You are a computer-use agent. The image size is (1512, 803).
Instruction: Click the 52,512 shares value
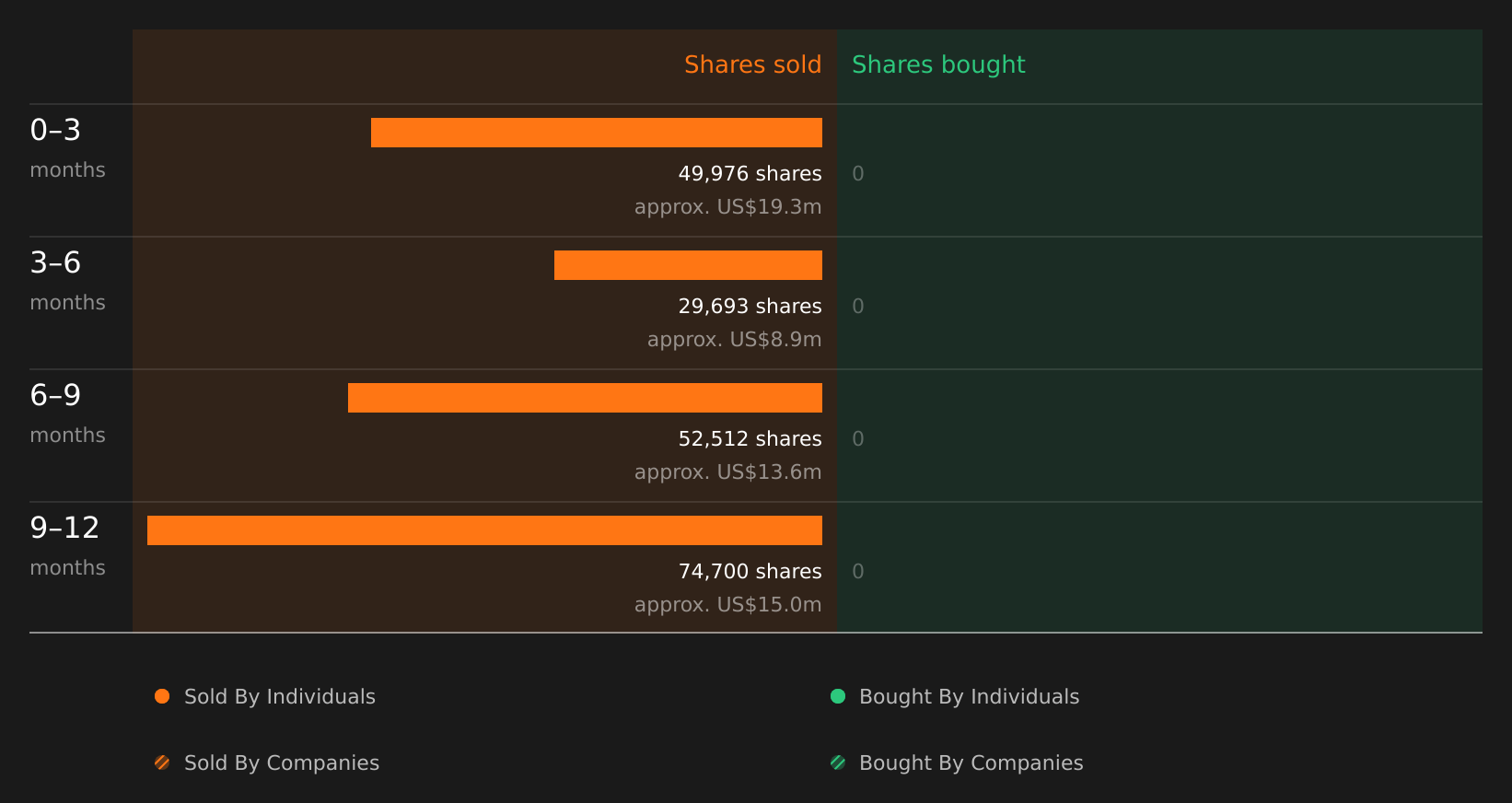750,439
